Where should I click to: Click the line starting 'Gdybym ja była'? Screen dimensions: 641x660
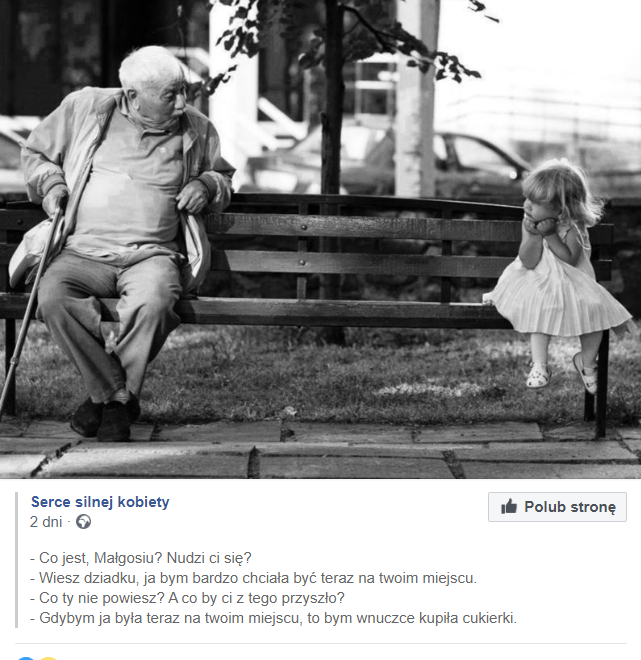(273, 618)
